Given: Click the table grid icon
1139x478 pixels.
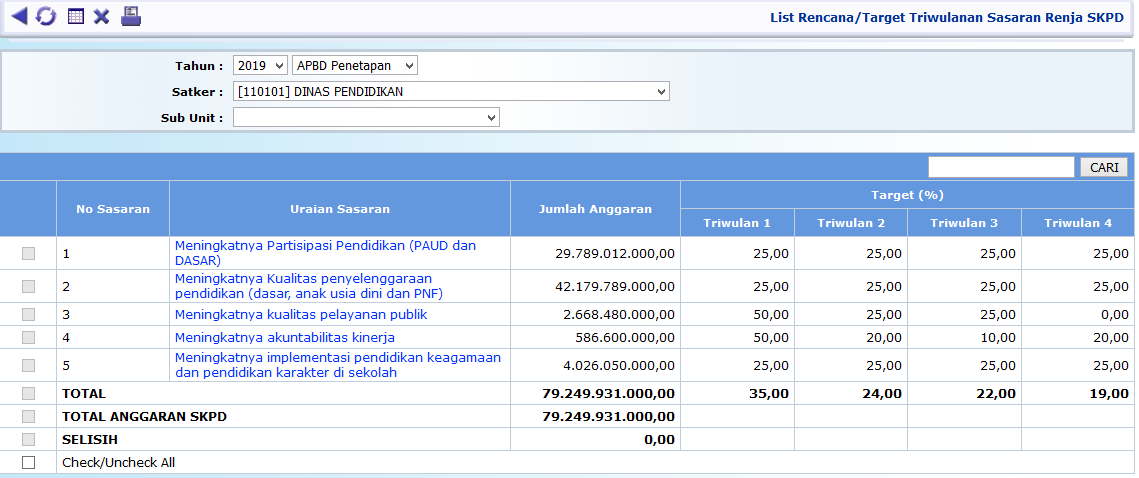Looking at the screenshot, I should pyautogui.click(x=75, y=16).
